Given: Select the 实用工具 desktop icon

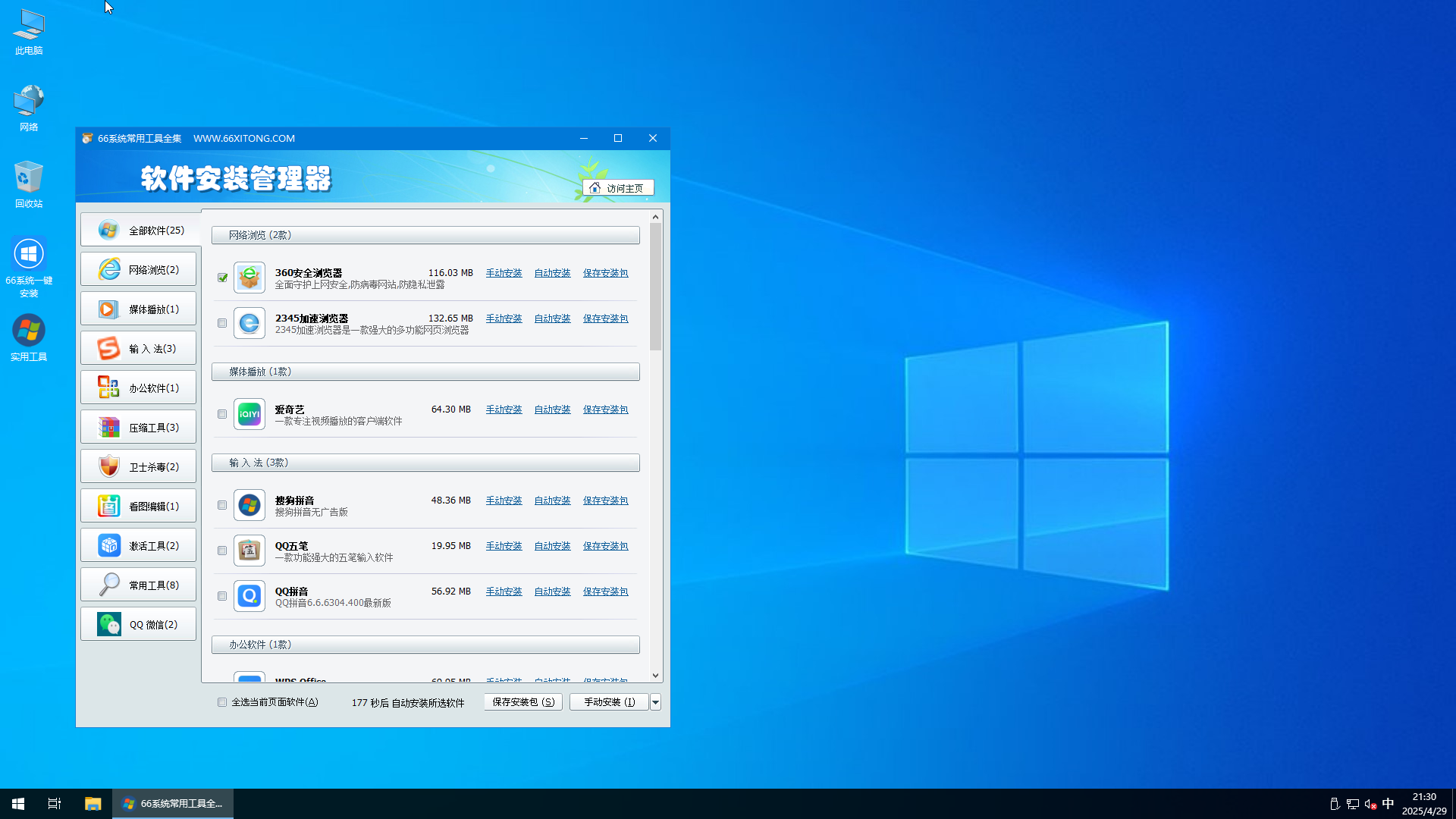Looking at the screenshot, I should click(x=29, y=338).
